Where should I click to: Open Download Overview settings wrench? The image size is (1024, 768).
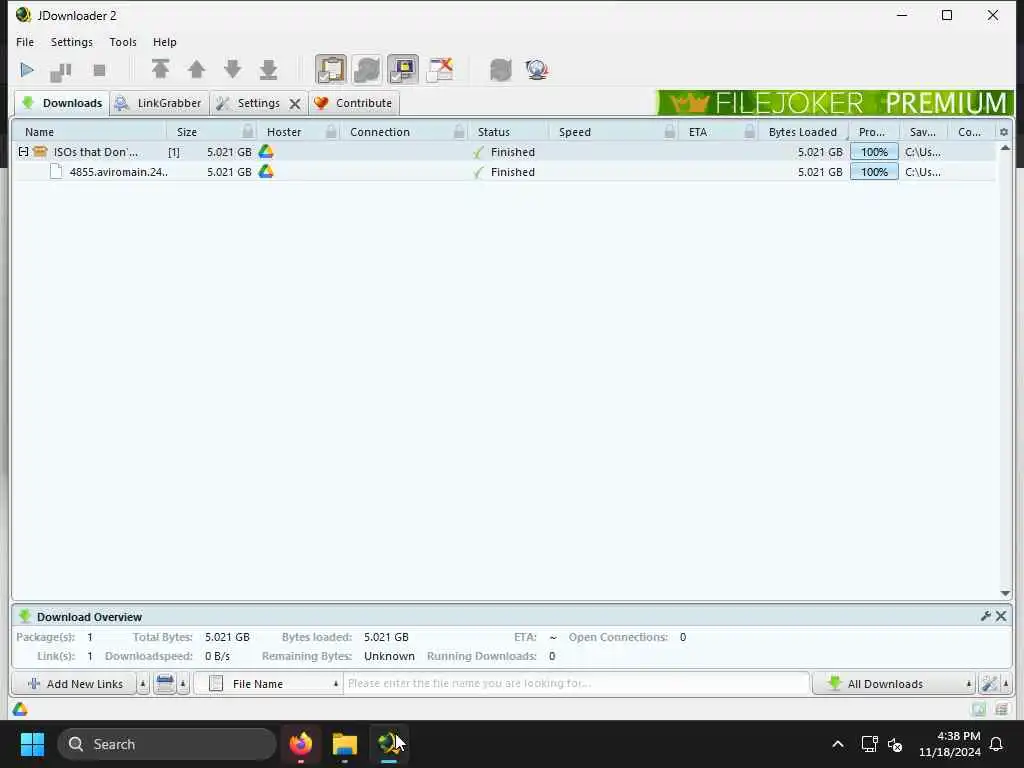pos(985,616)
